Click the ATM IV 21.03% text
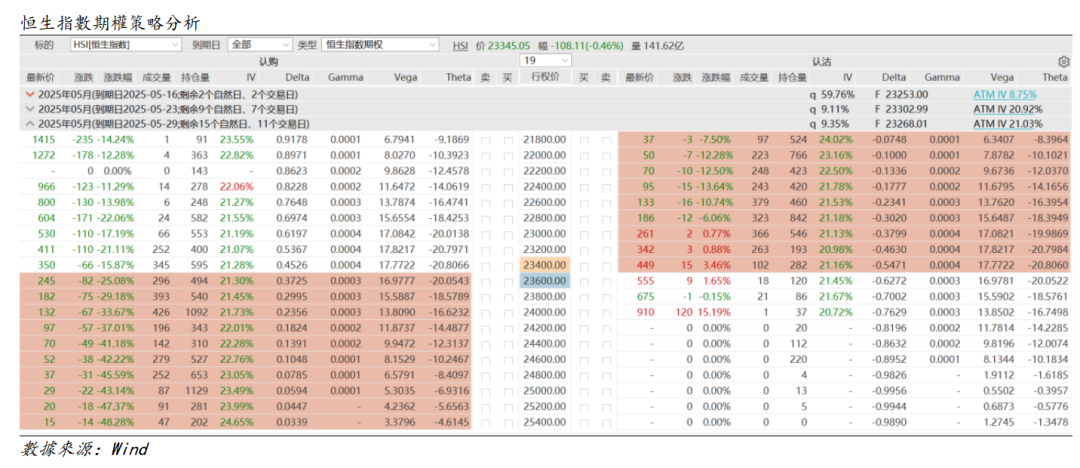1080x468 pixels. [1008, 124]
